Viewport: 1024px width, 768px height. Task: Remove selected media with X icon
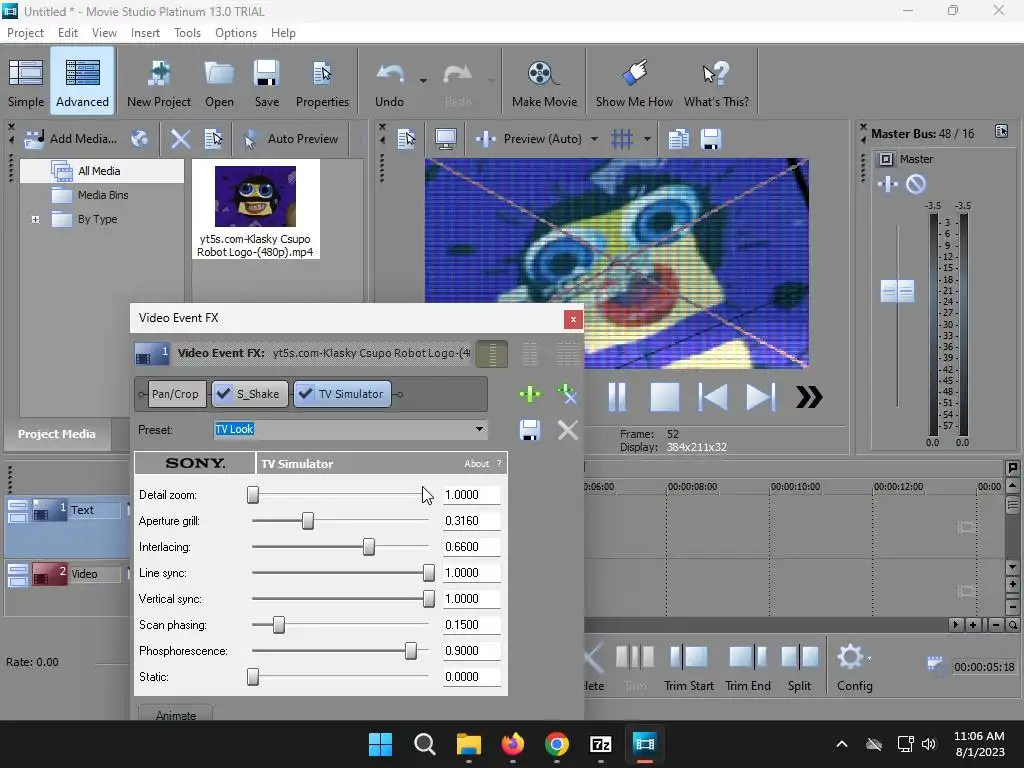coord(180,138)
